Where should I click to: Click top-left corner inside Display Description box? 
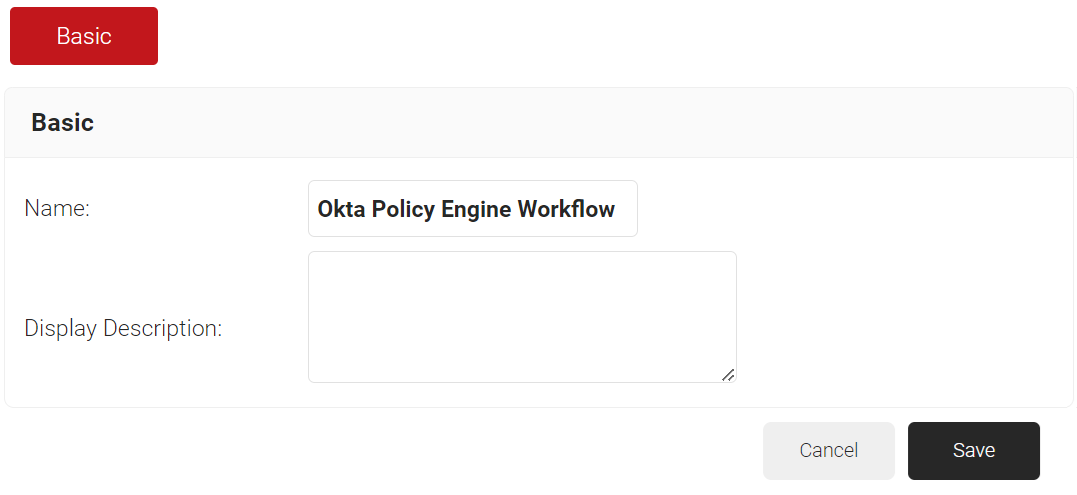pos(318,262)
